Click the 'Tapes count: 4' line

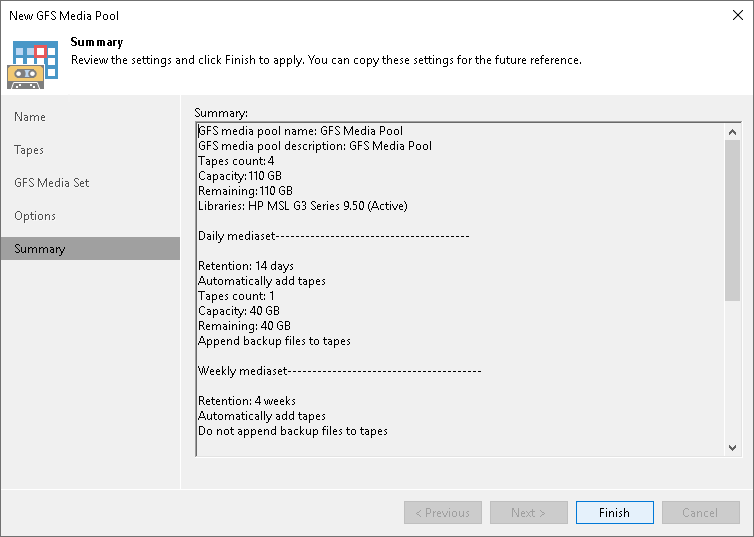pos(236,161)
